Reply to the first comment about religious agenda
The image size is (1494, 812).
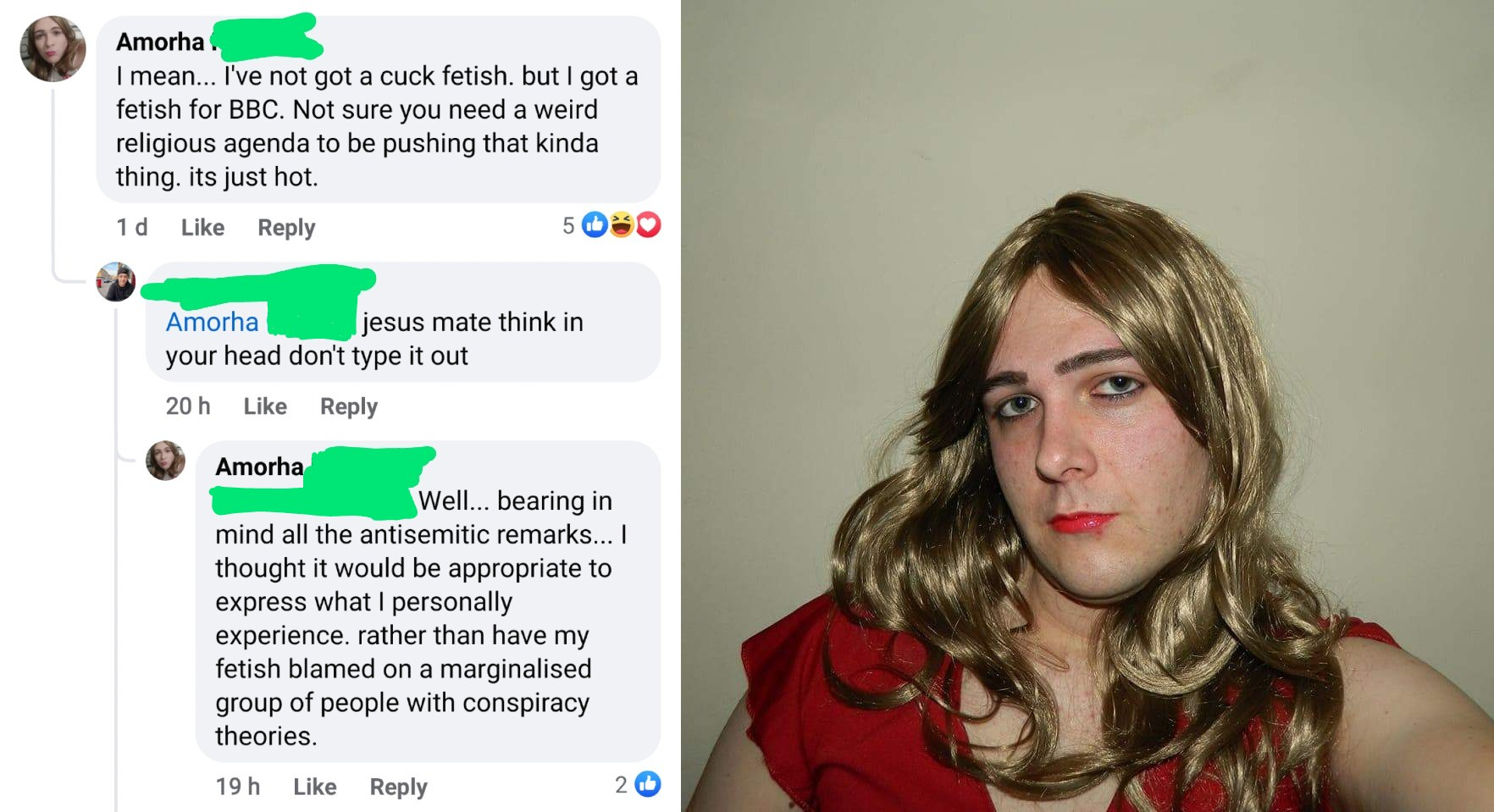pos(286,228)
